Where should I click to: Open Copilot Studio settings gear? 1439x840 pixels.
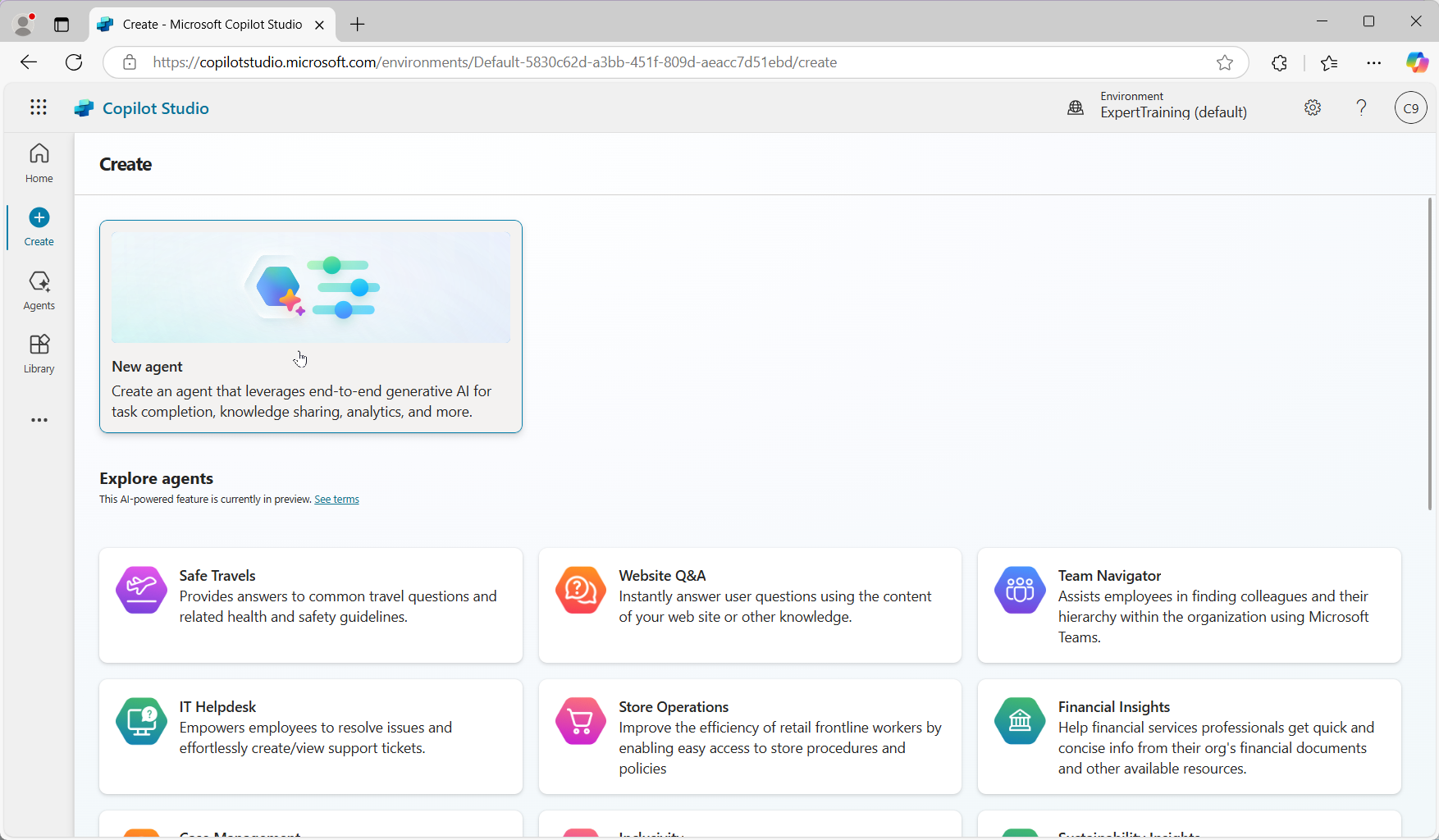point(1312,107)
